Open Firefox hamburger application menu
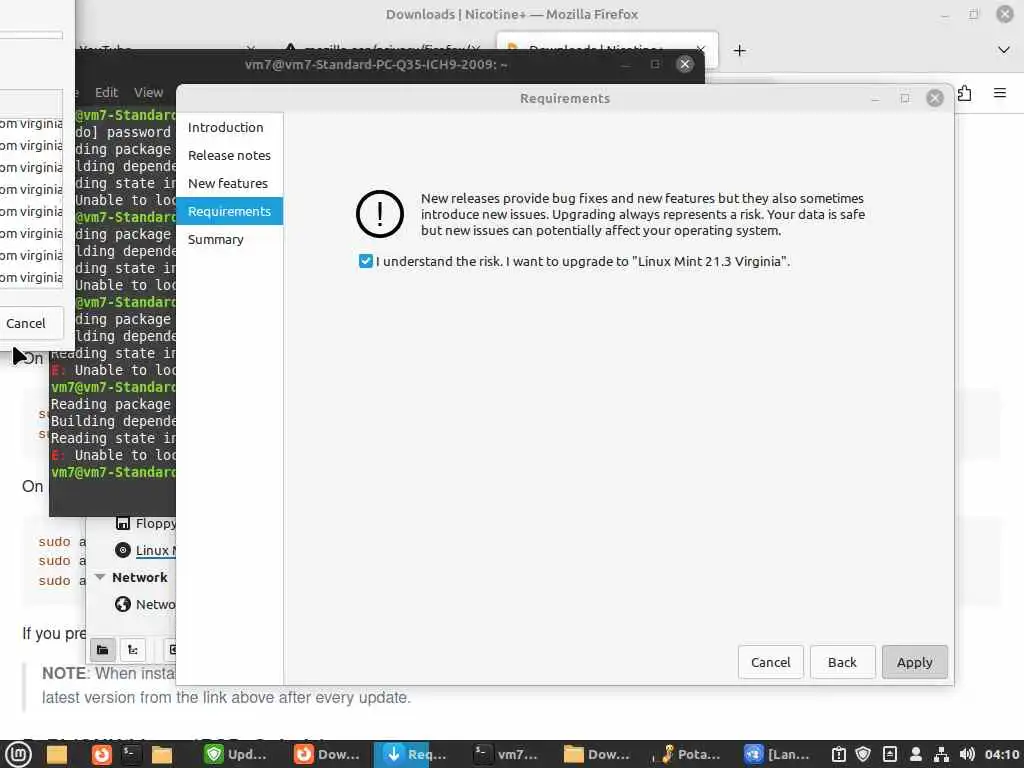Viewport: 1024px width, 768px height. [999, 93]
